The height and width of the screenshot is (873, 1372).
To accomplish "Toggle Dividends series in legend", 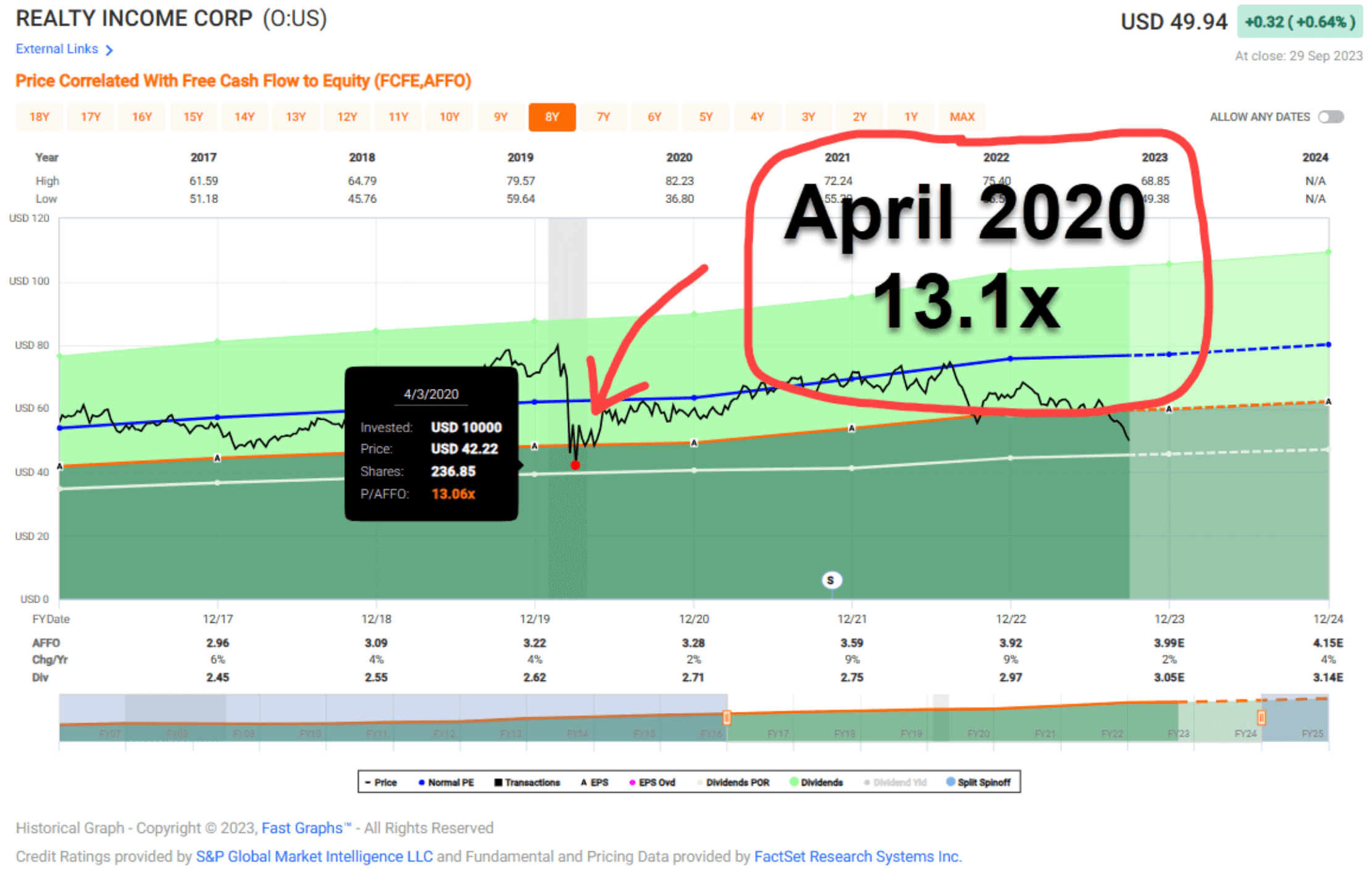I will 817,782.
